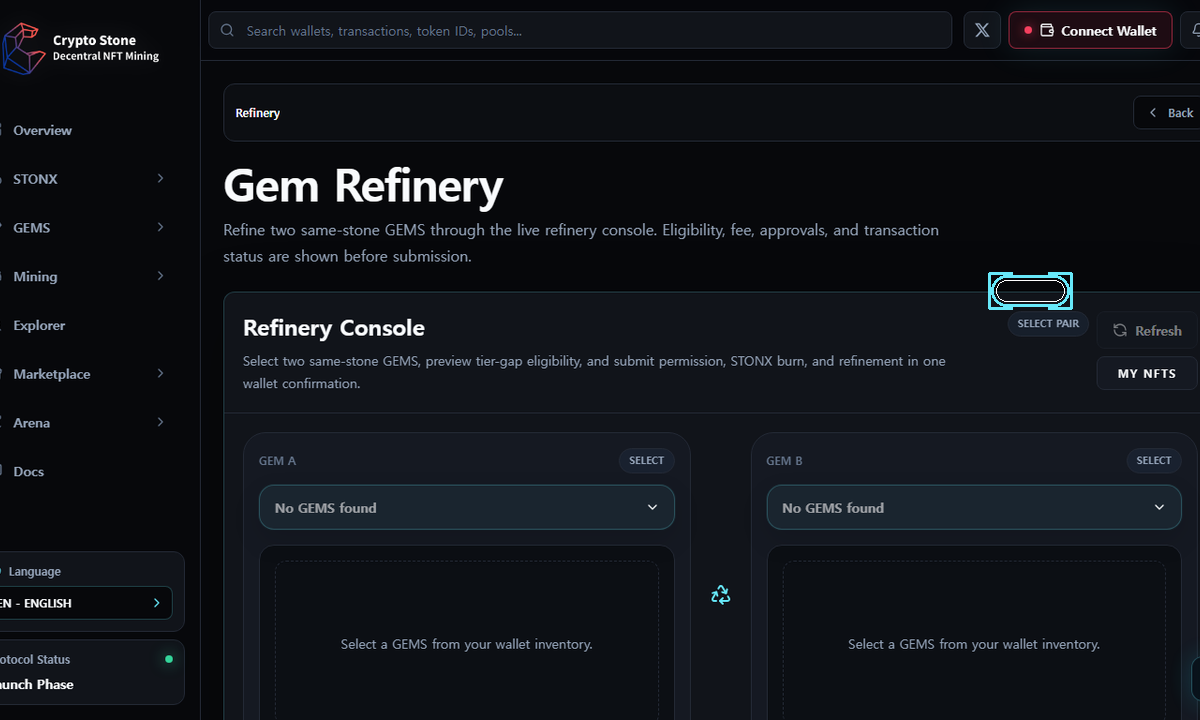Click the Refresh circular arrows icon

1120,330
